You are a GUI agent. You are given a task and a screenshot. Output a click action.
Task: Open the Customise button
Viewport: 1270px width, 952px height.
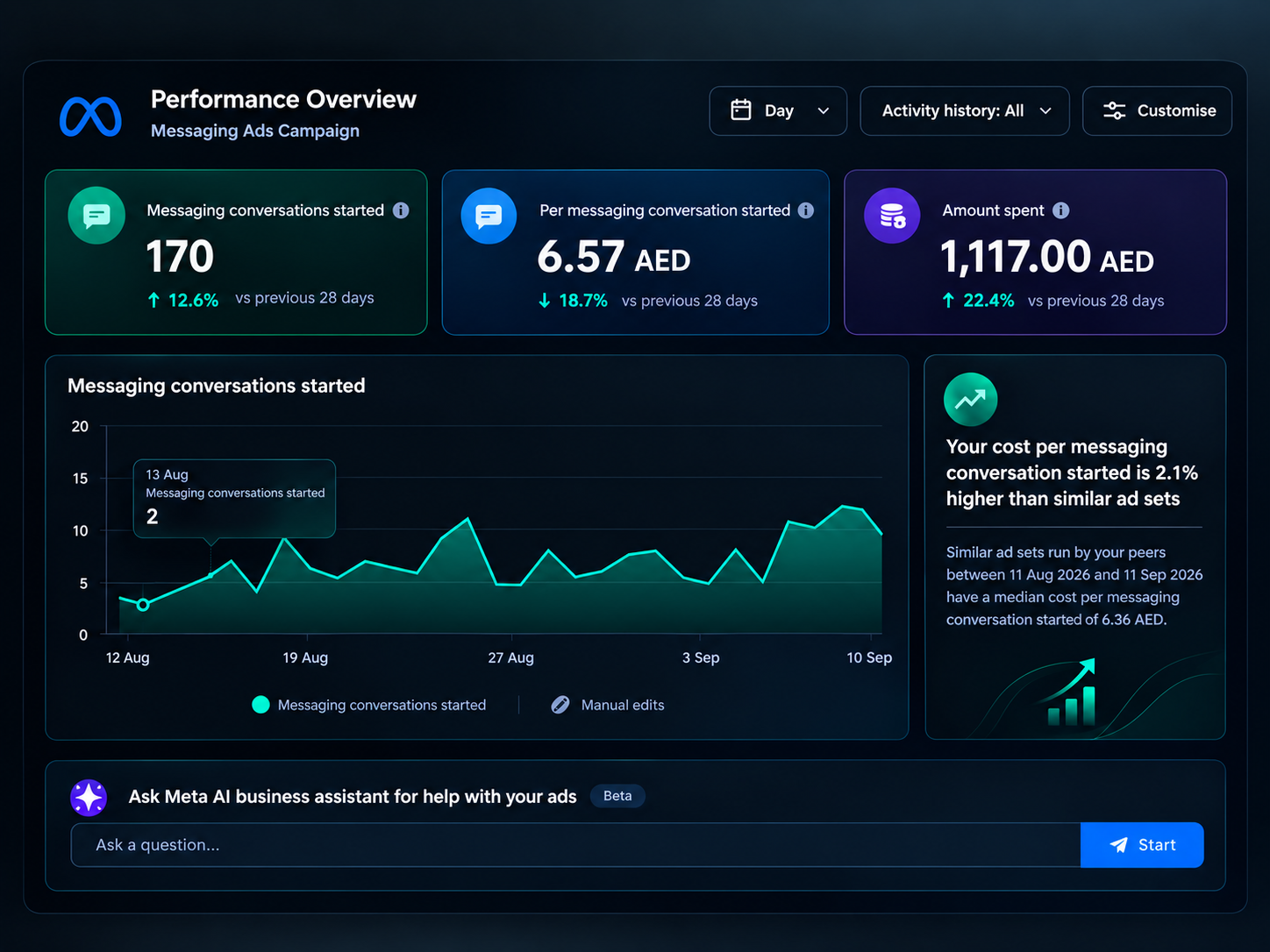pyautogui.click(x=1157, y=110)
